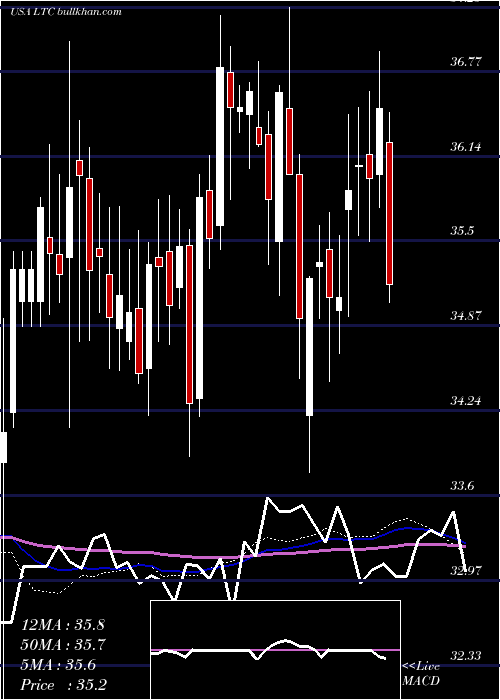Select the 36.14 price axis label
The height and width of the screenshot is (700, 500).
click(466, 146)
